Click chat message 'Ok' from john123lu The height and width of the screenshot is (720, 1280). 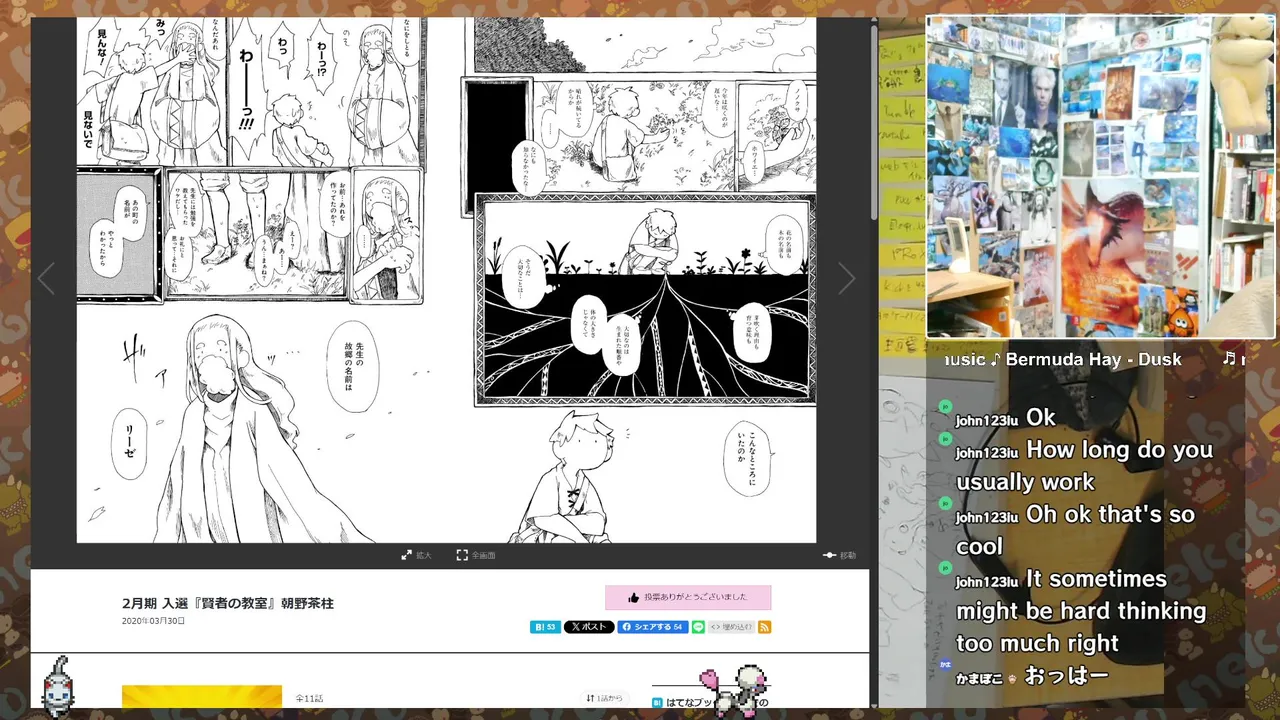pos(1041,418)
